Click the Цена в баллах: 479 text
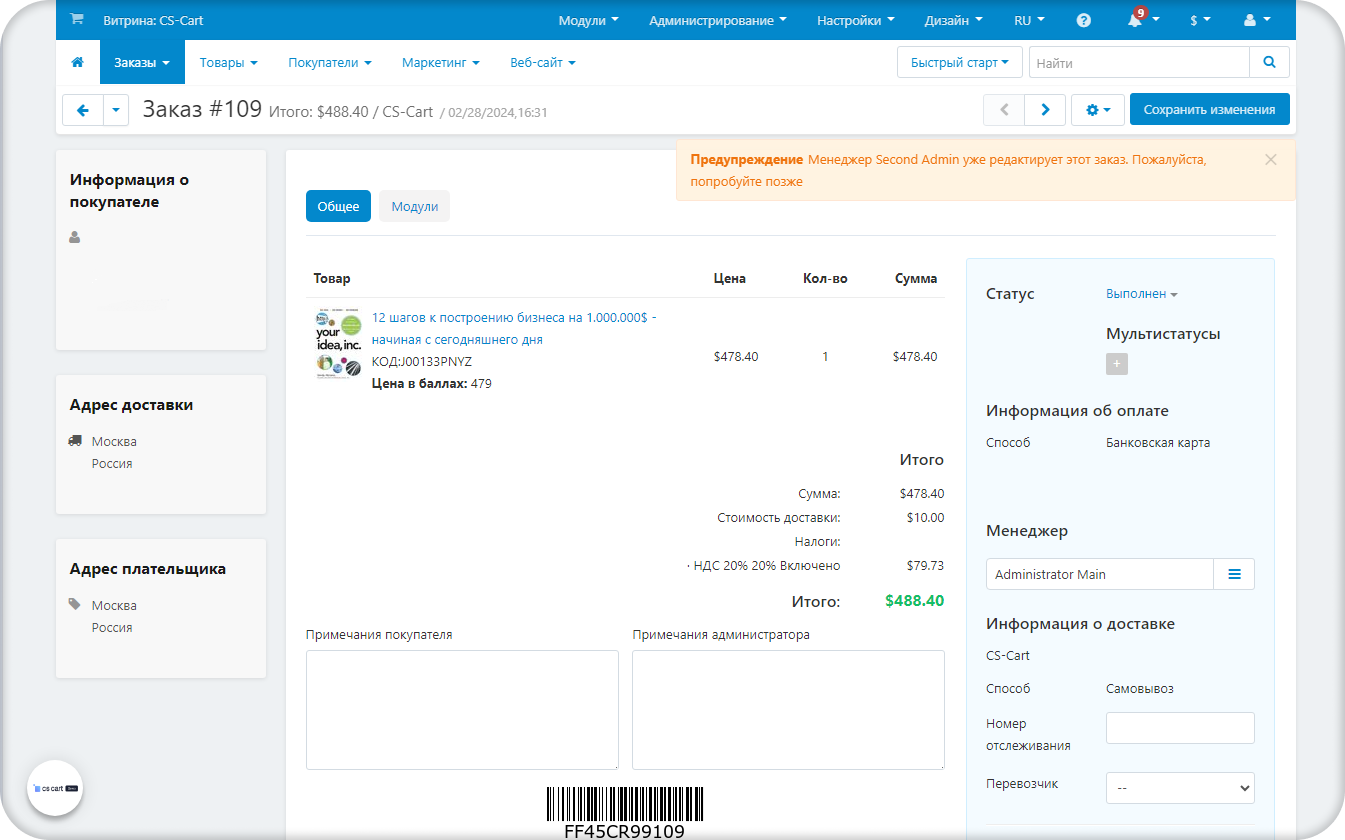The width and height of the screenshot is (1345, 840). (x=432, y=383)
